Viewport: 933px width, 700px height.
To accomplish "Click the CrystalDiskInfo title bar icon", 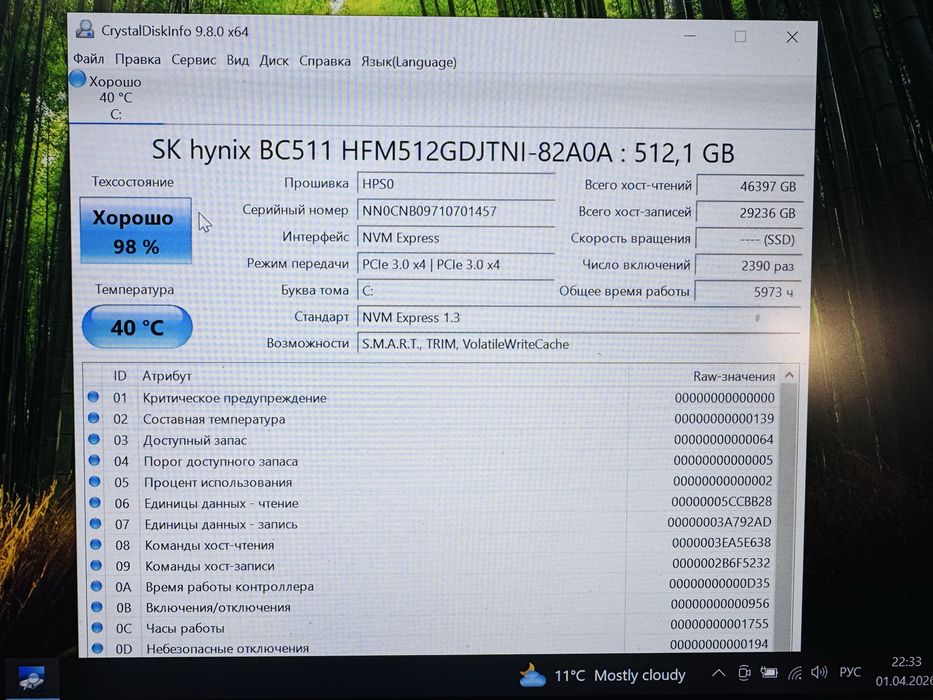I will (x=85, y=29).
